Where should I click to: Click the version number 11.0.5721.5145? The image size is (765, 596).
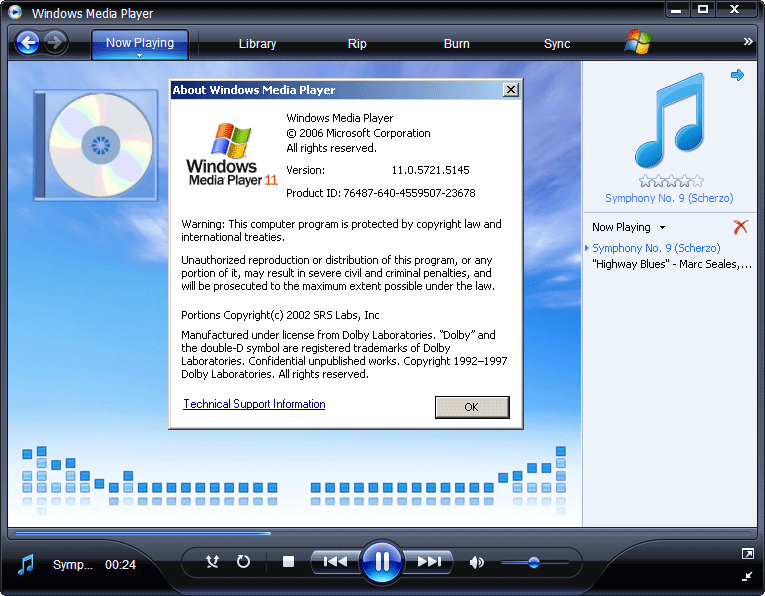pyautogui.click(x=430, y=170)
